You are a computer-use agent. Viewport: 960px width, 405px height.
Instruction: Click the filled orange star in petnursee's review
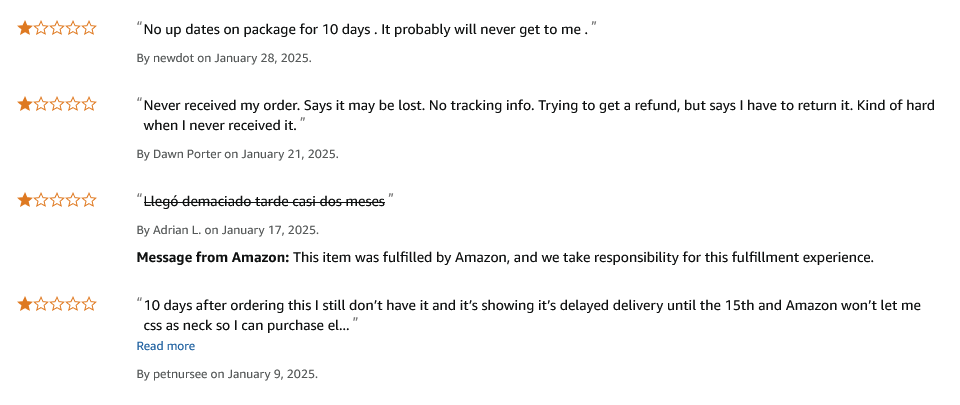[25, 303]
